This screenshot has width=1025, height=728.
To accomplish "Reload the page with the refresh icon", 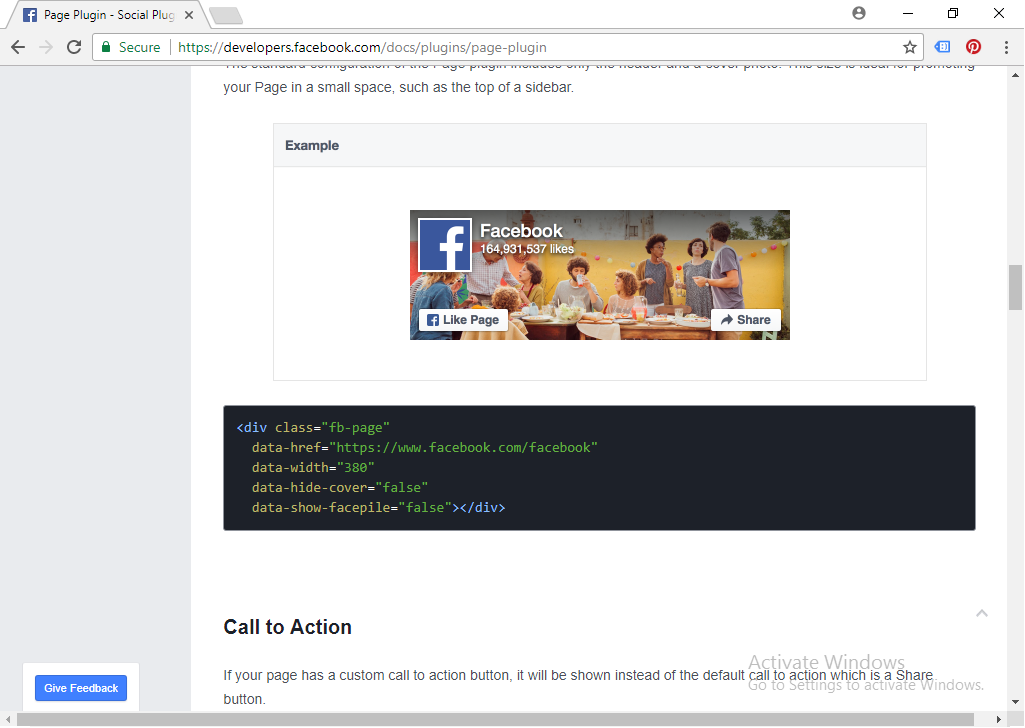I will click(74, 47).
